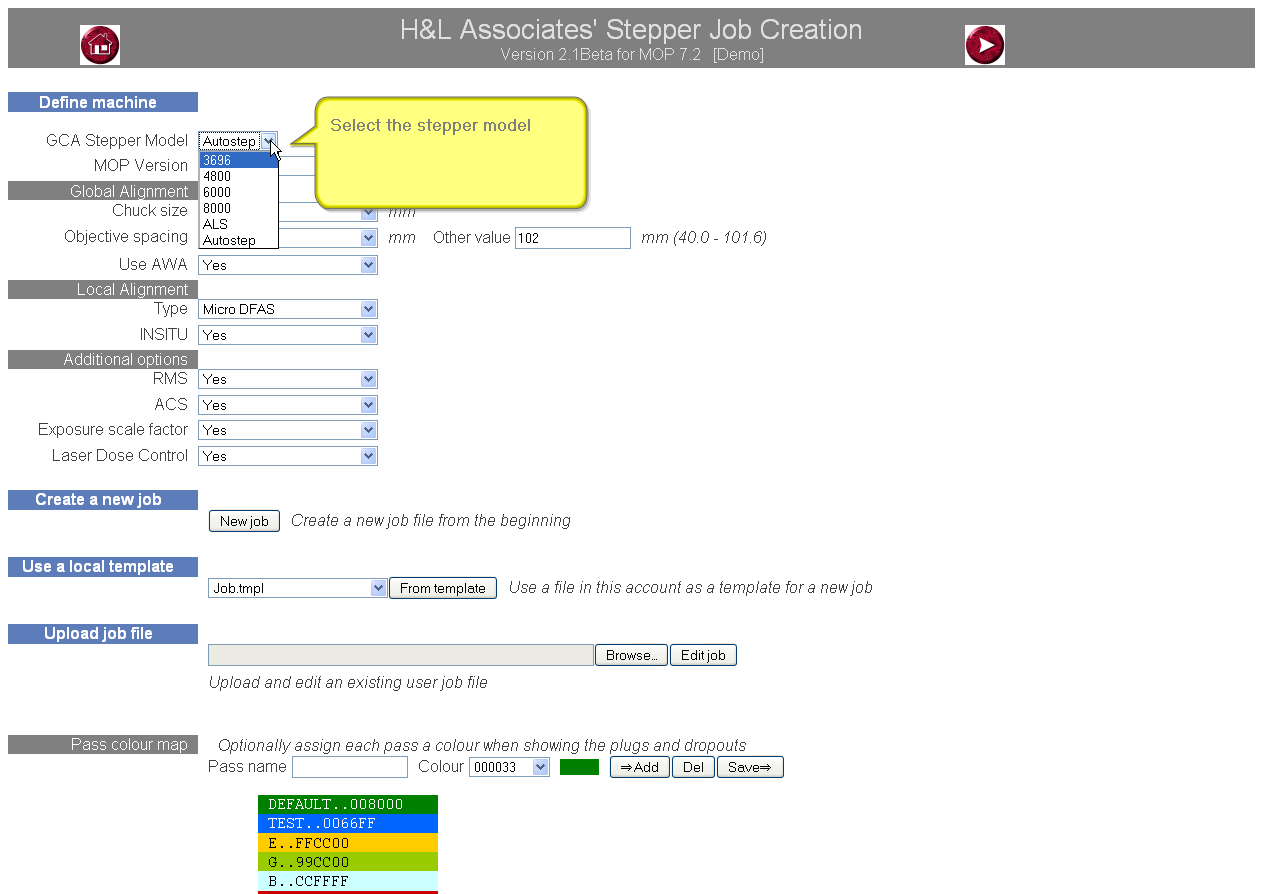Image resolution: width=1263 pixels, height=894 pixels.
Task: Click the Other value input field
Action: [x=573, y=238]
